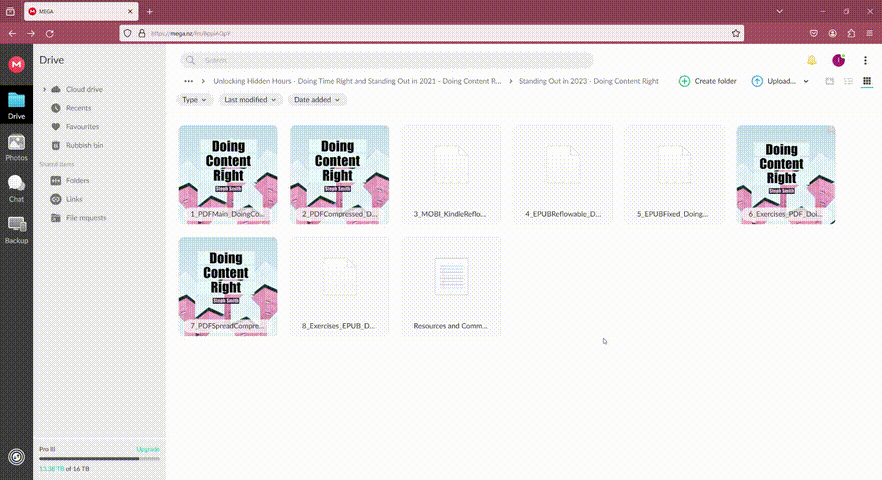Expand the collapsed breadcrumb ellipsis

point(188,81)
